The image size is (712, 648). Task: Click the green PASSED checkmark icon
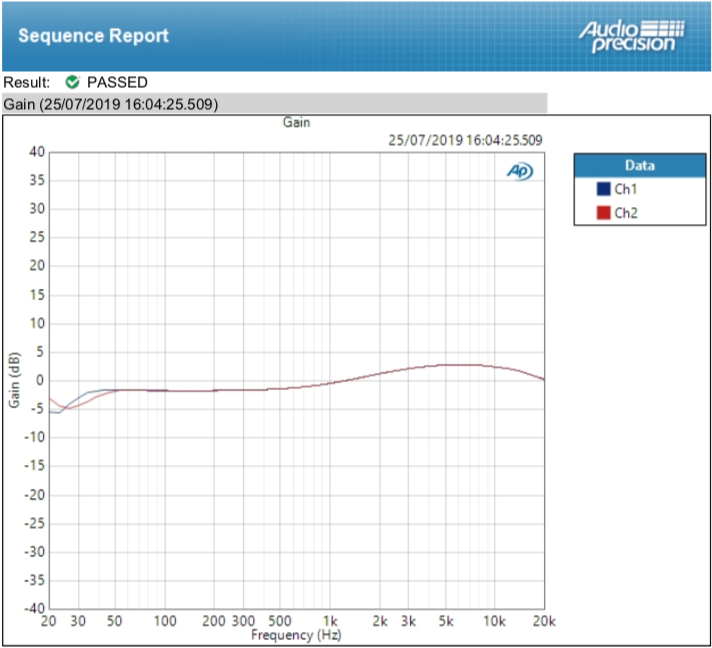click(72, 82)
